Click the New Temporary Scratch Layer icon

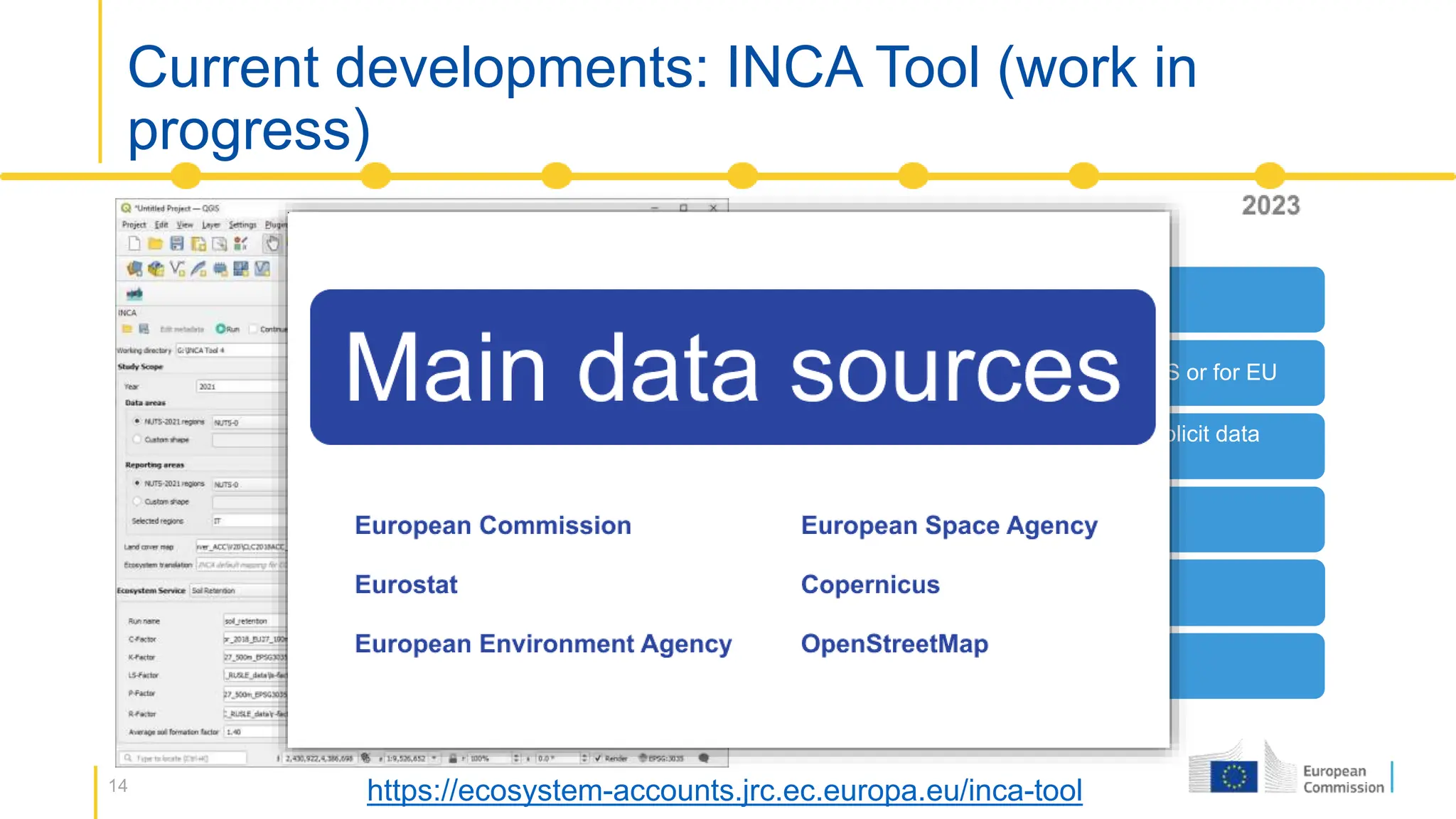220,269
